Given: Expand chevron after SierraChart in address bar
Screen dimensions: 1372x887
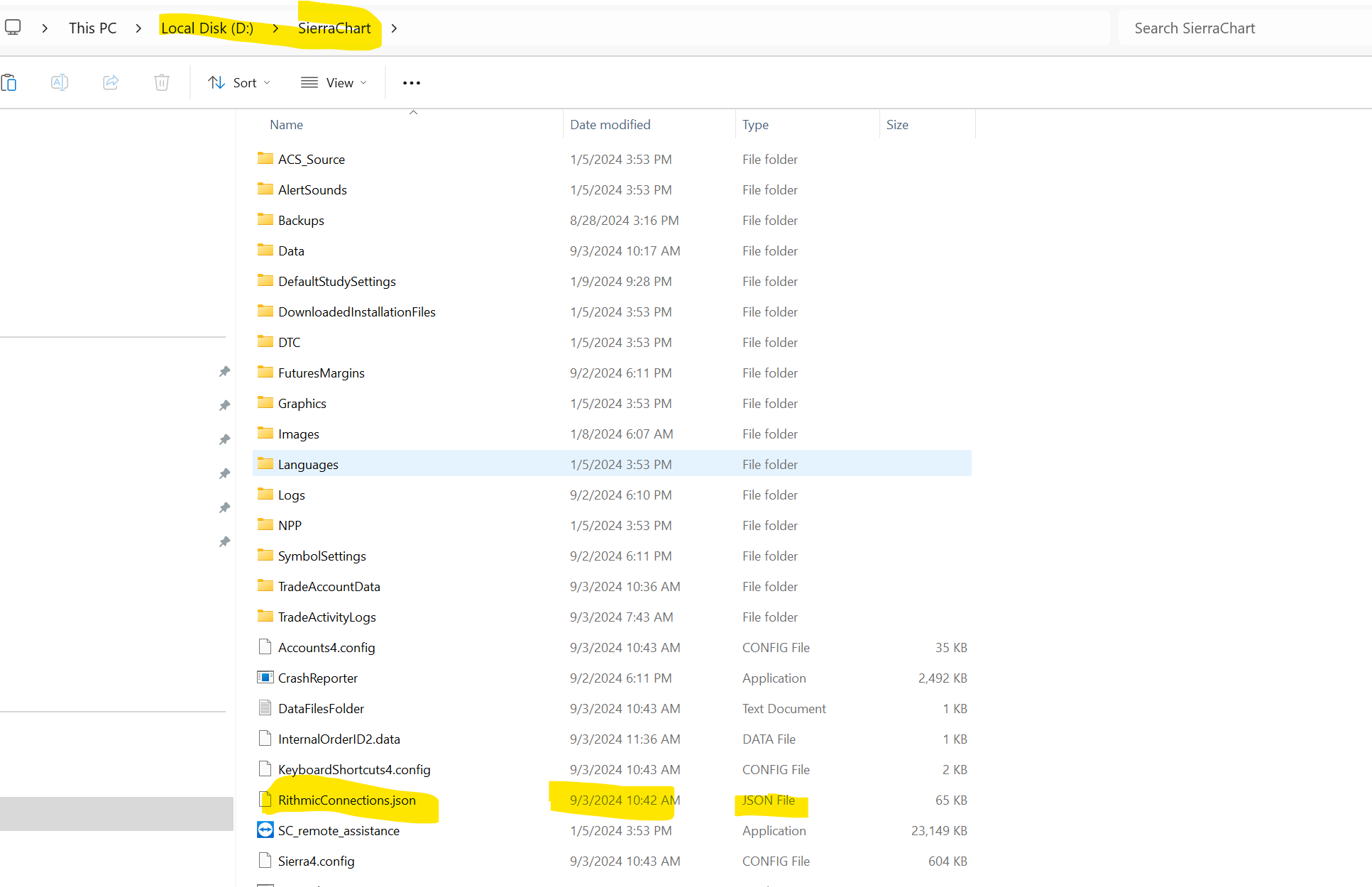Looking at the screenshot, I should tap(395, 28).
